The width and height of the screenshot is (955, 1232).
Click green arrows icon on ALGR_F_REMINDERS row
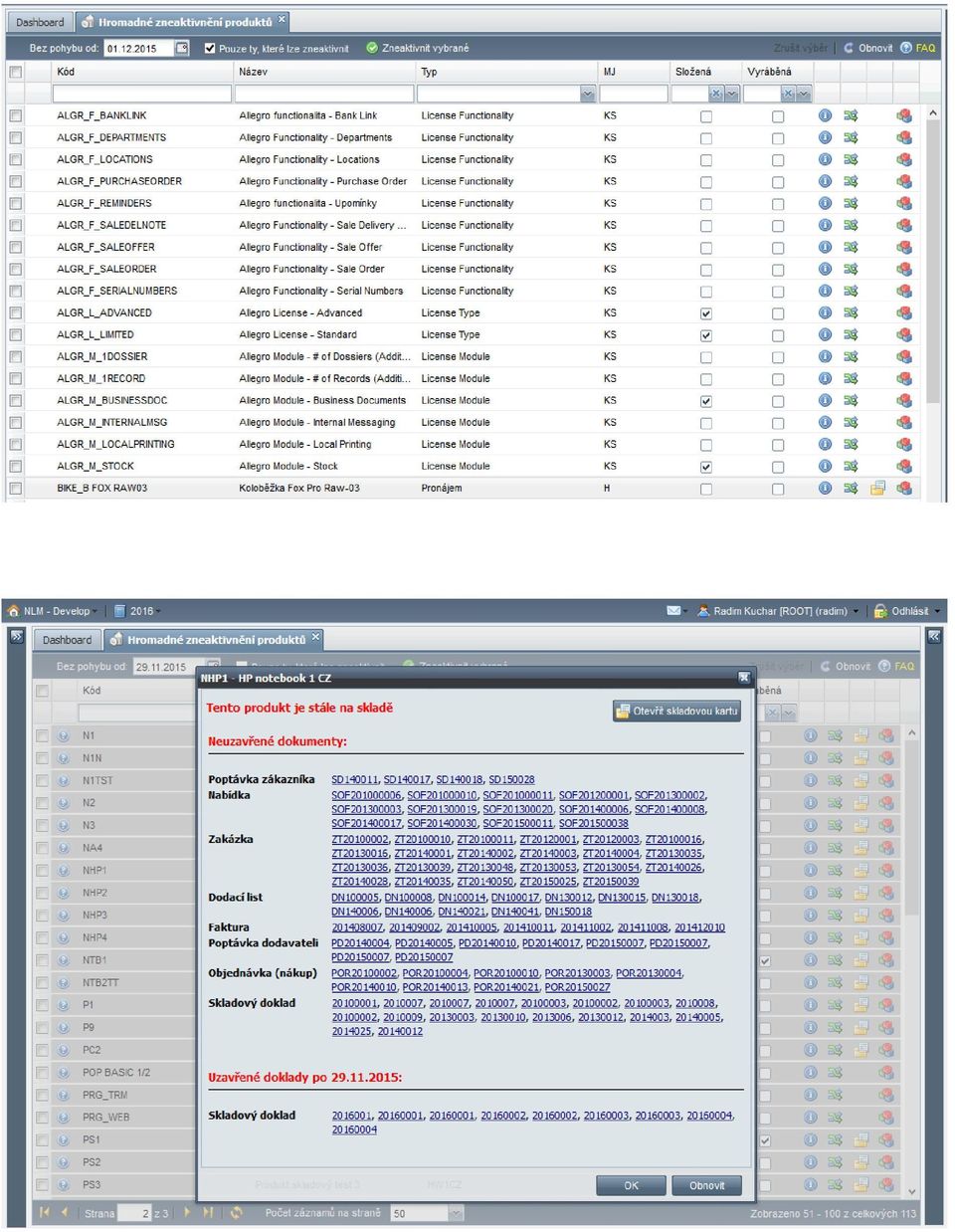pyautogui.click(x=851, y=203)
